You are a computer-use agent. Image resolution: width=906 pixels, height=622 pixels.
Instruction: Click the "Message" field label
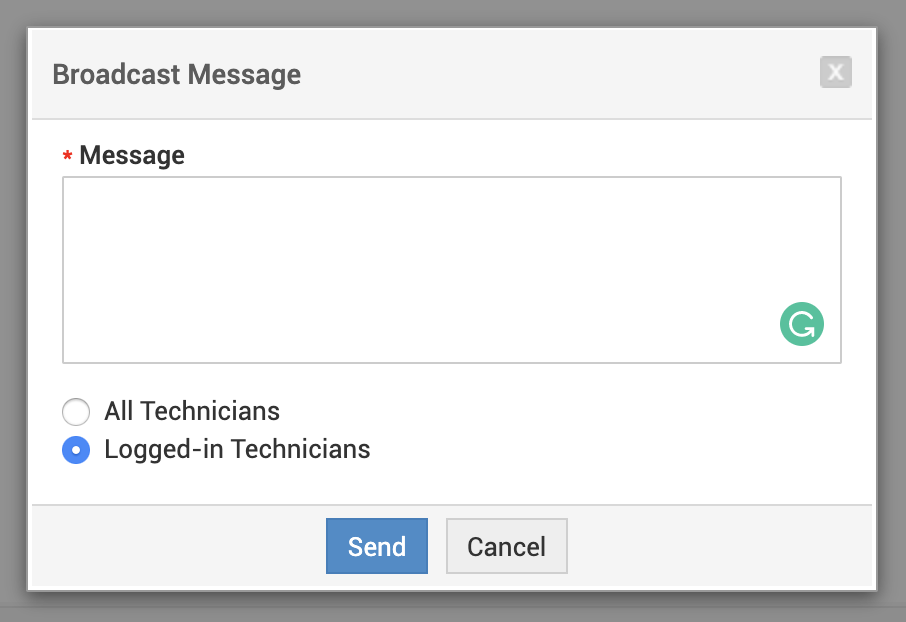point(132,155)
